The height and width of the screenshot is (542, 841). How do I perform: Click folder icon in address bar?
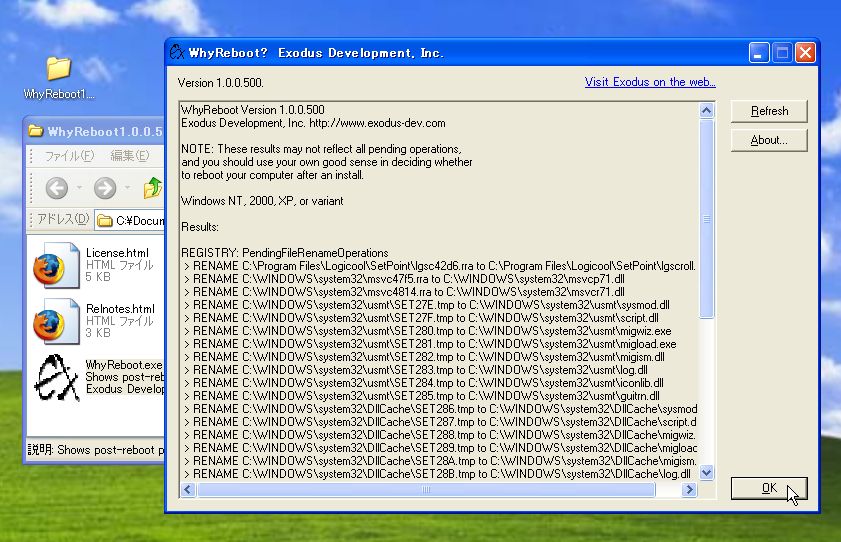coord(105,220)
